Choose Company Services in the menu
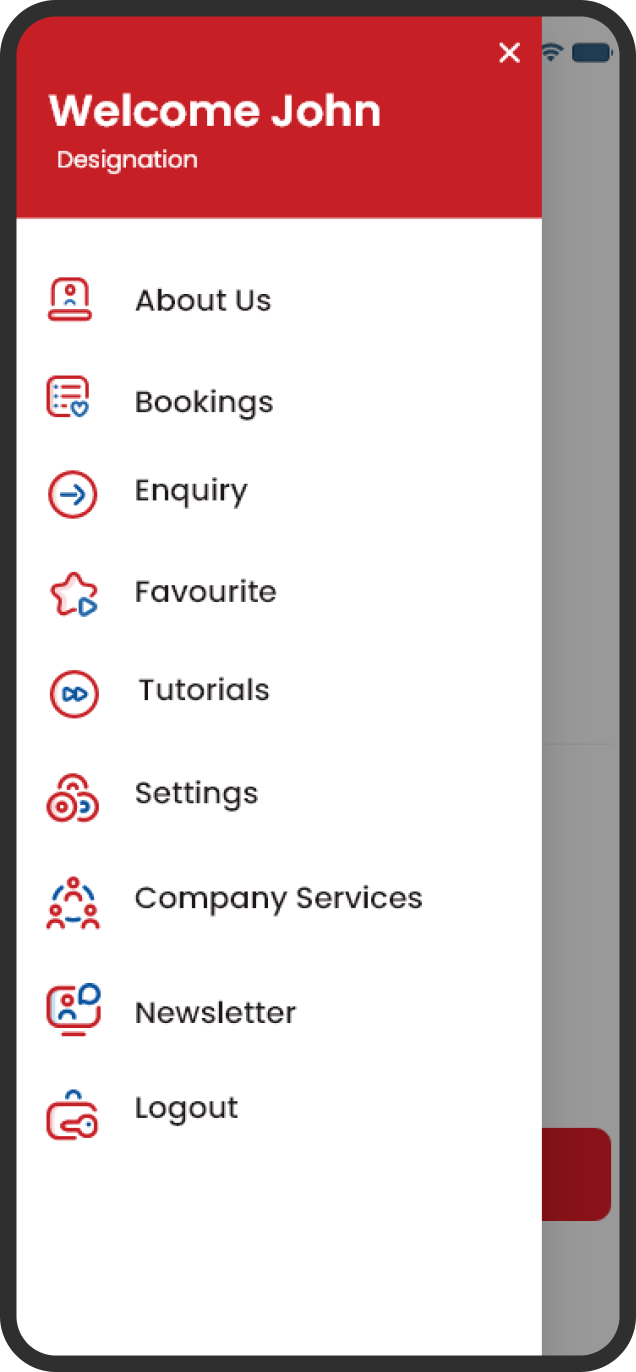Image resolution: width=636 pixels, height=1372 pixels. pyautogui.click(x=279, y=898)
